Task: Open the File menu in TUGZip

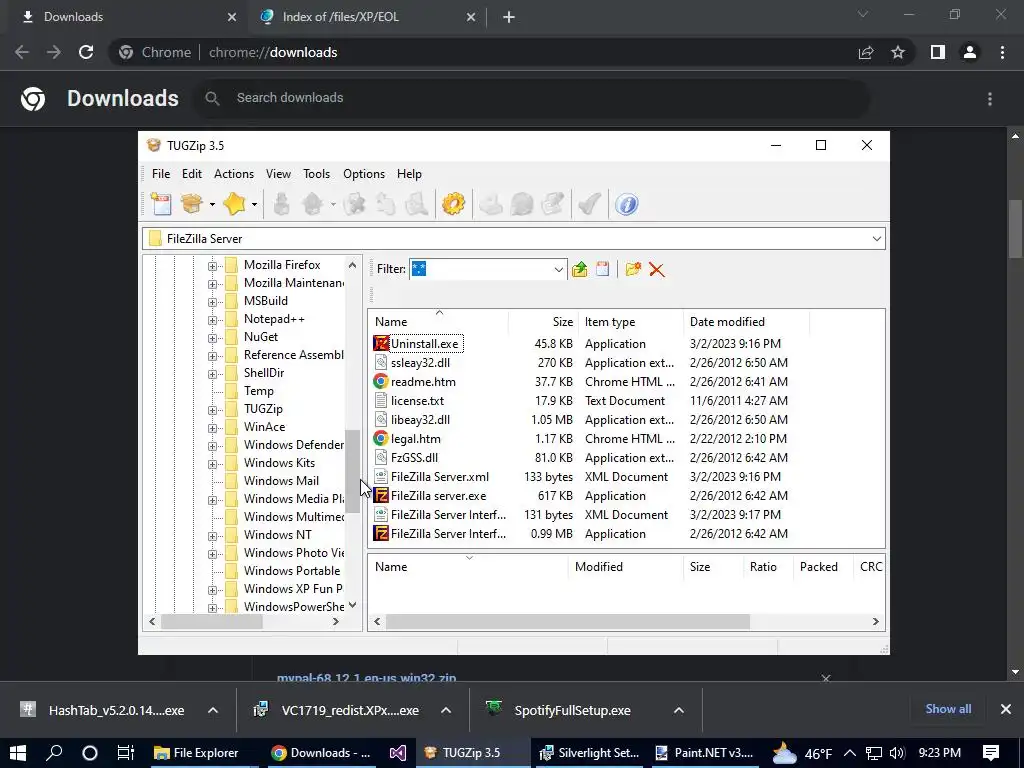Action: pos(161,174)
